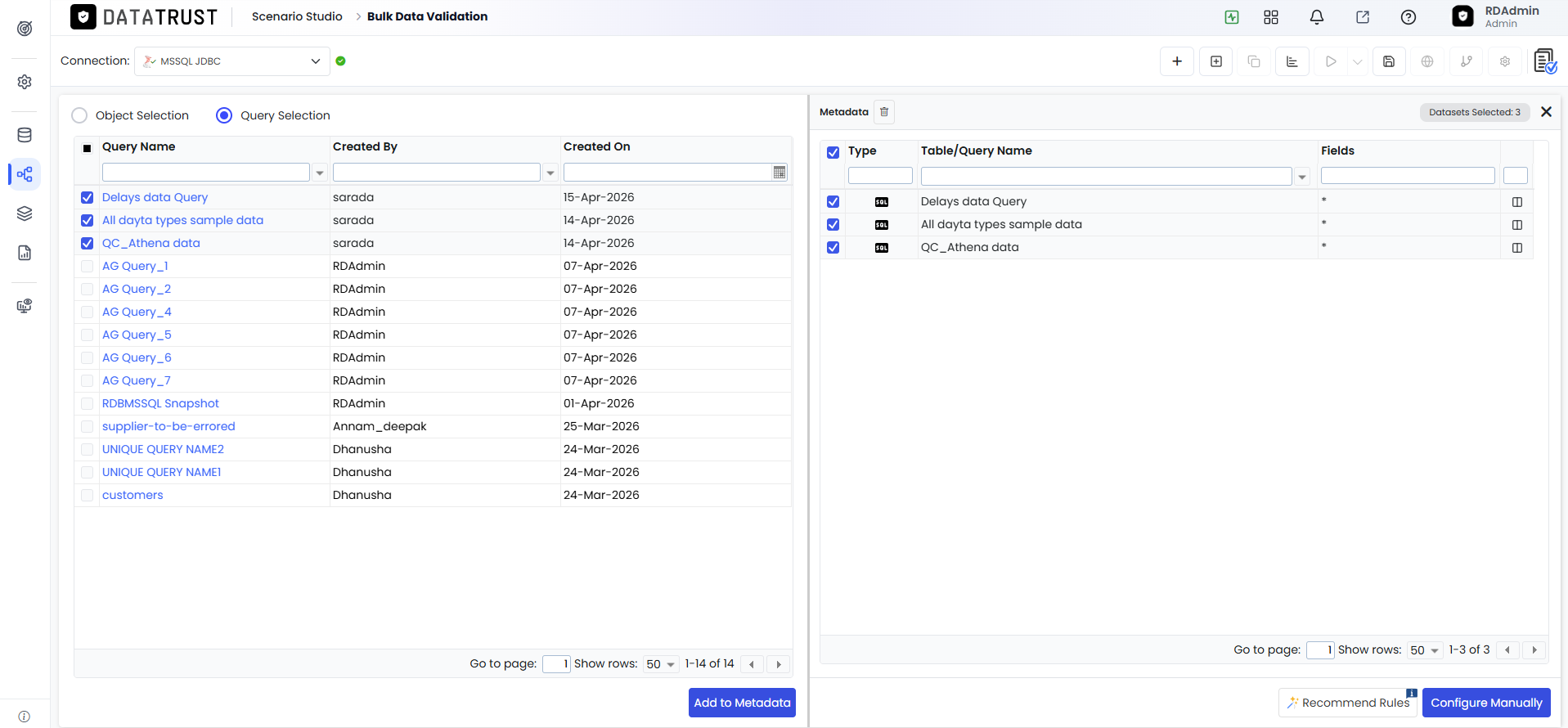Image resolution: width=1568 pixels, height=728 pixels.
Task: Check the AG Query_1 row checkbox
Action: tap(88, 266)
